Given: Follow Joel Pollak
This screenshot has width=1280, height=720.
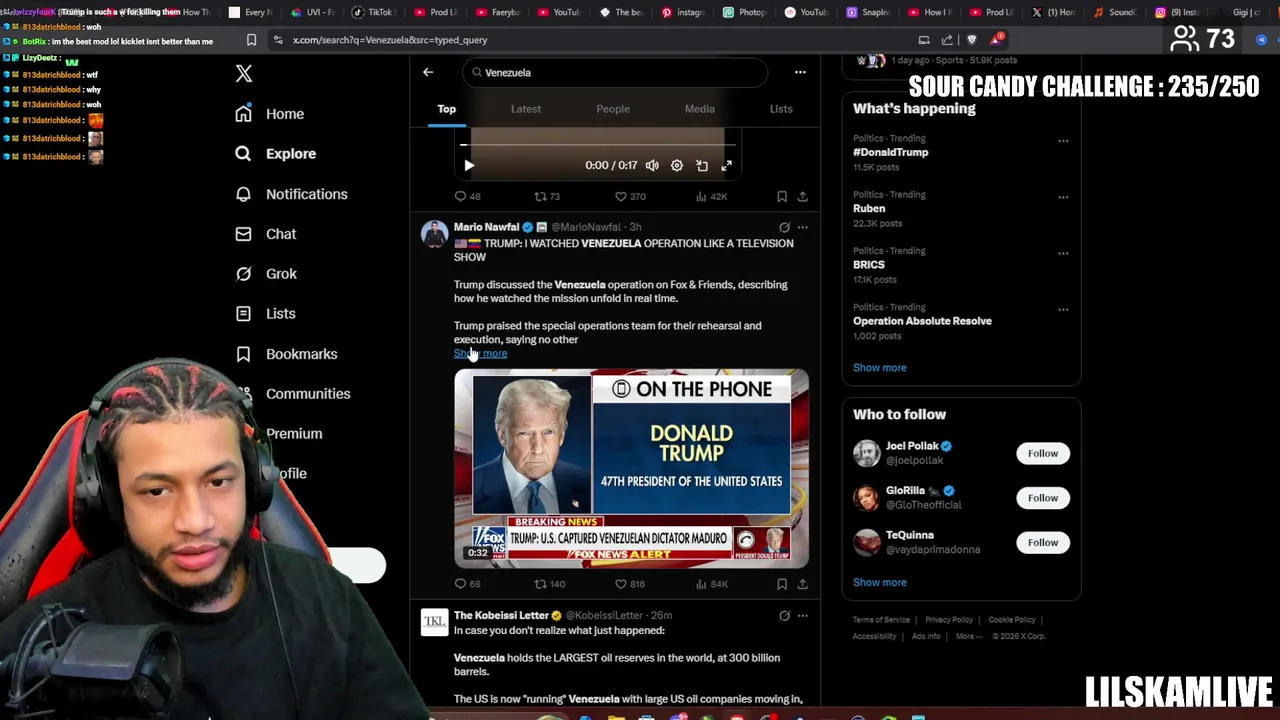Looking at the screenshot, I should 1042,453.
